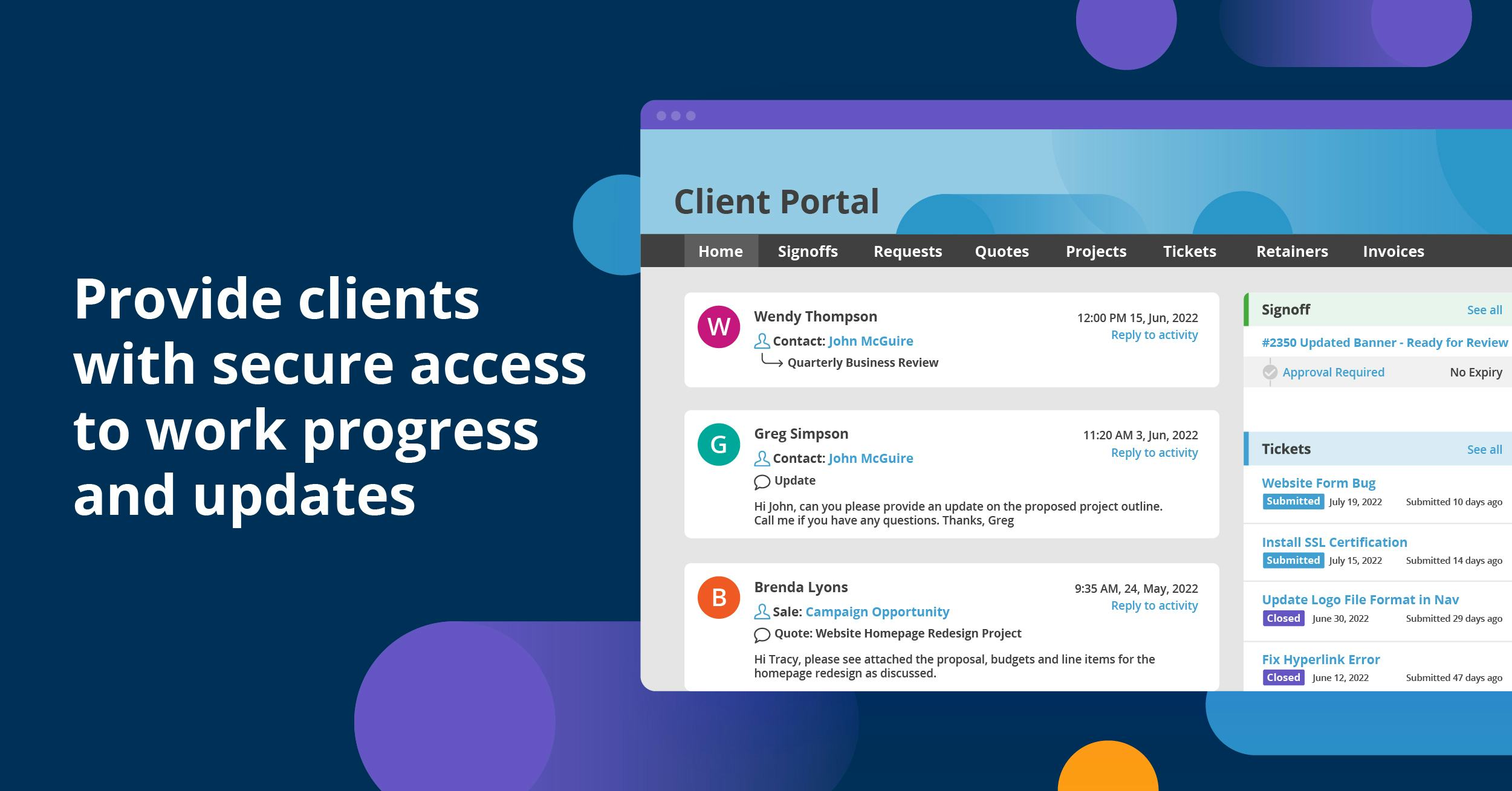Click speech bubble icon beside Quote

(x=762, y=634)
